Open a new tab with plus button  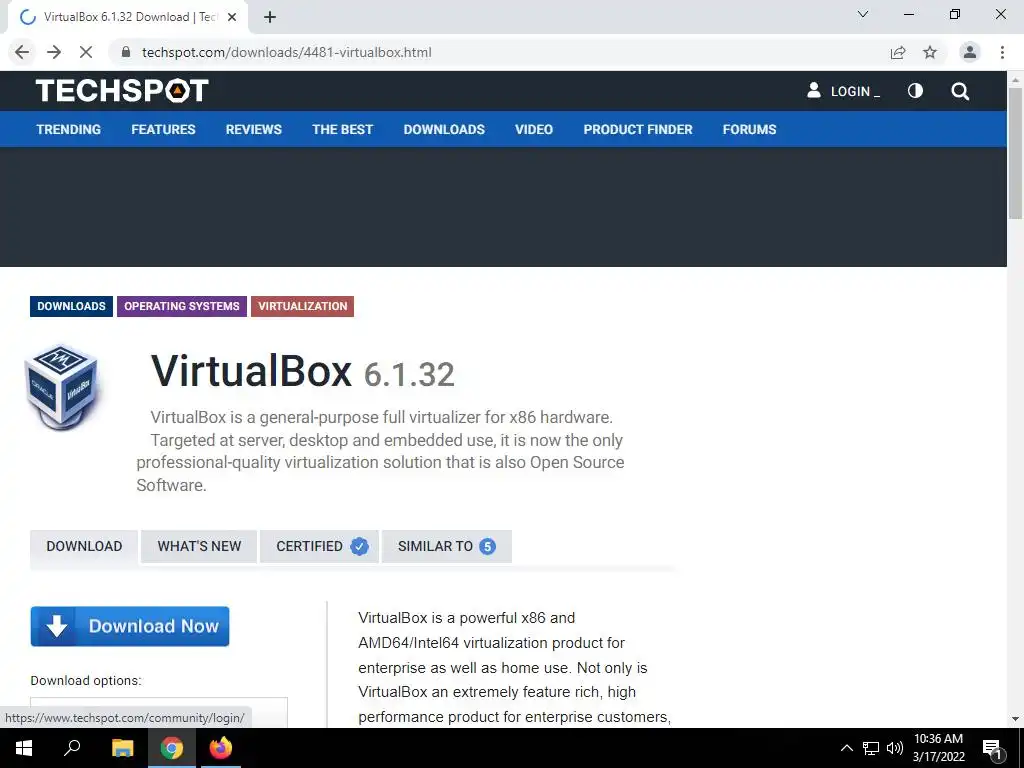tap(270, 18)
